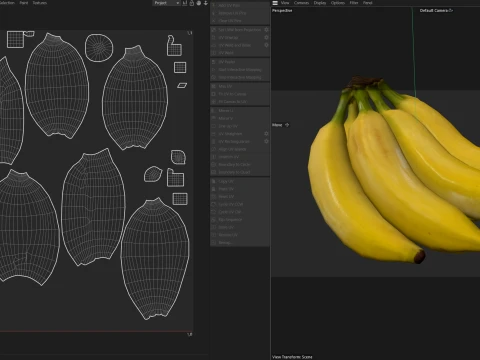The image size is (480, 360).
Task: Choose Mirror V command
Action: tap(240, 118)
